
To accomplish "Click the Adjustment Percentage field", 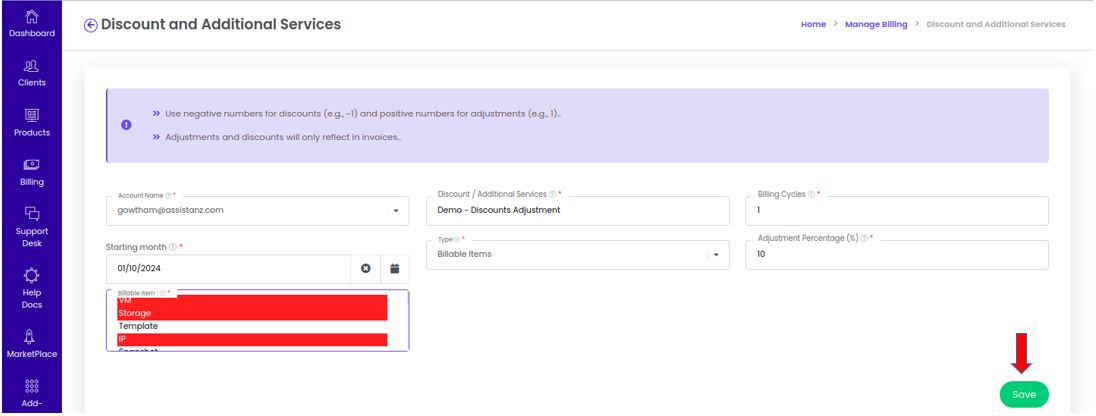I will pyautogui.click(x=897, y=254).
